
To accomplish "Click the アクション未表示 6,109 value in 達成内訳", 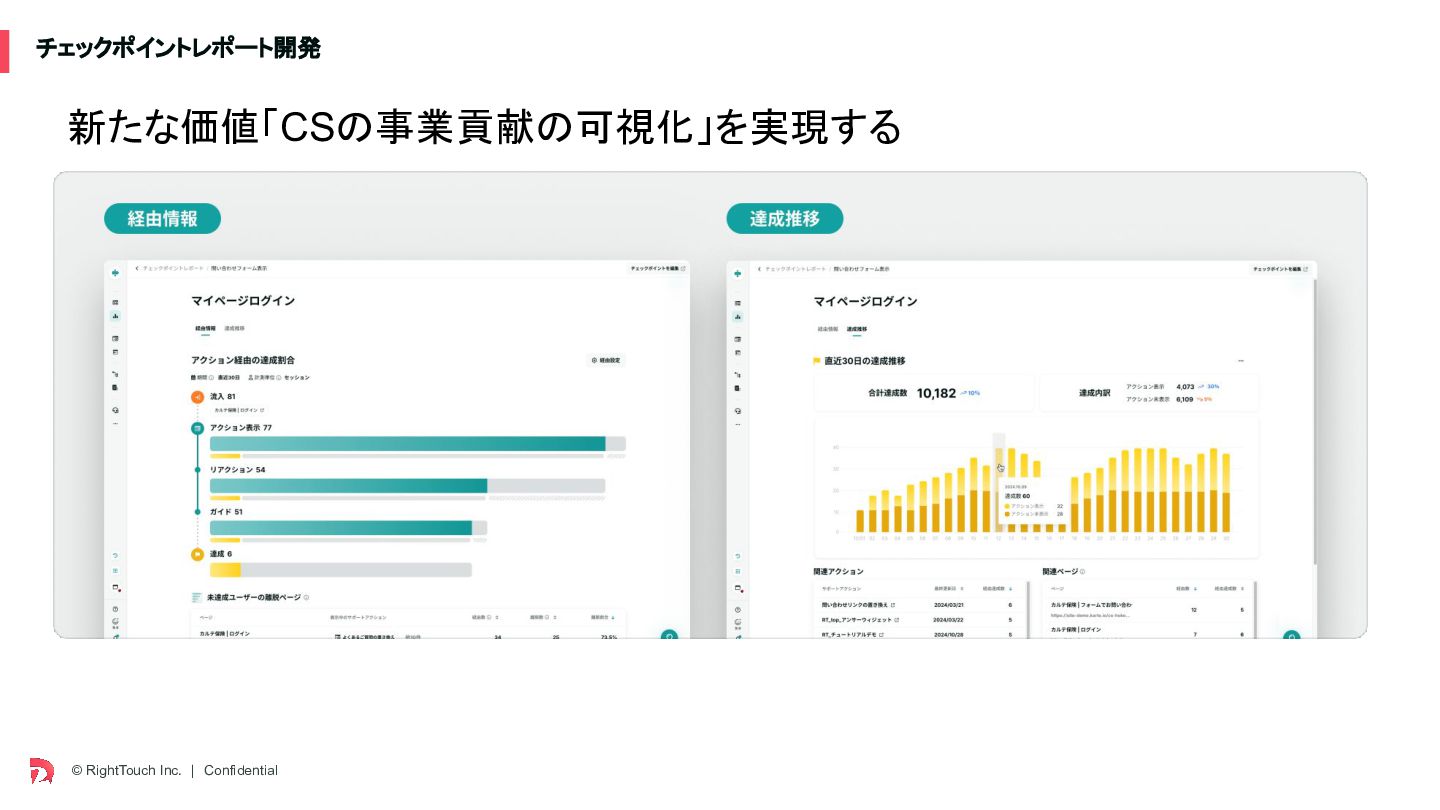I will (x=1185, y=399).
